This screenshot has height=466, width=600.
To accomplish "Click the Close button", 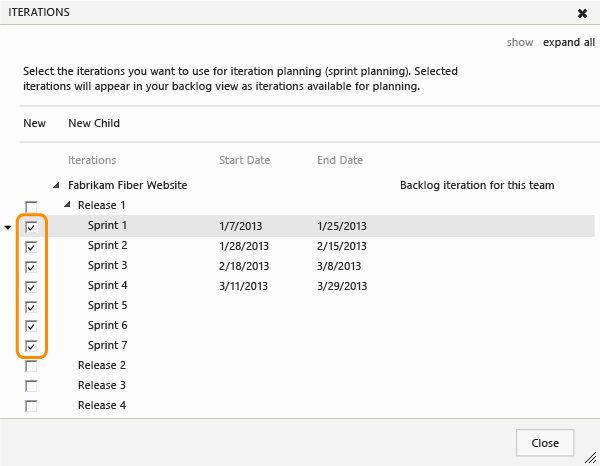I will point(545,443).
